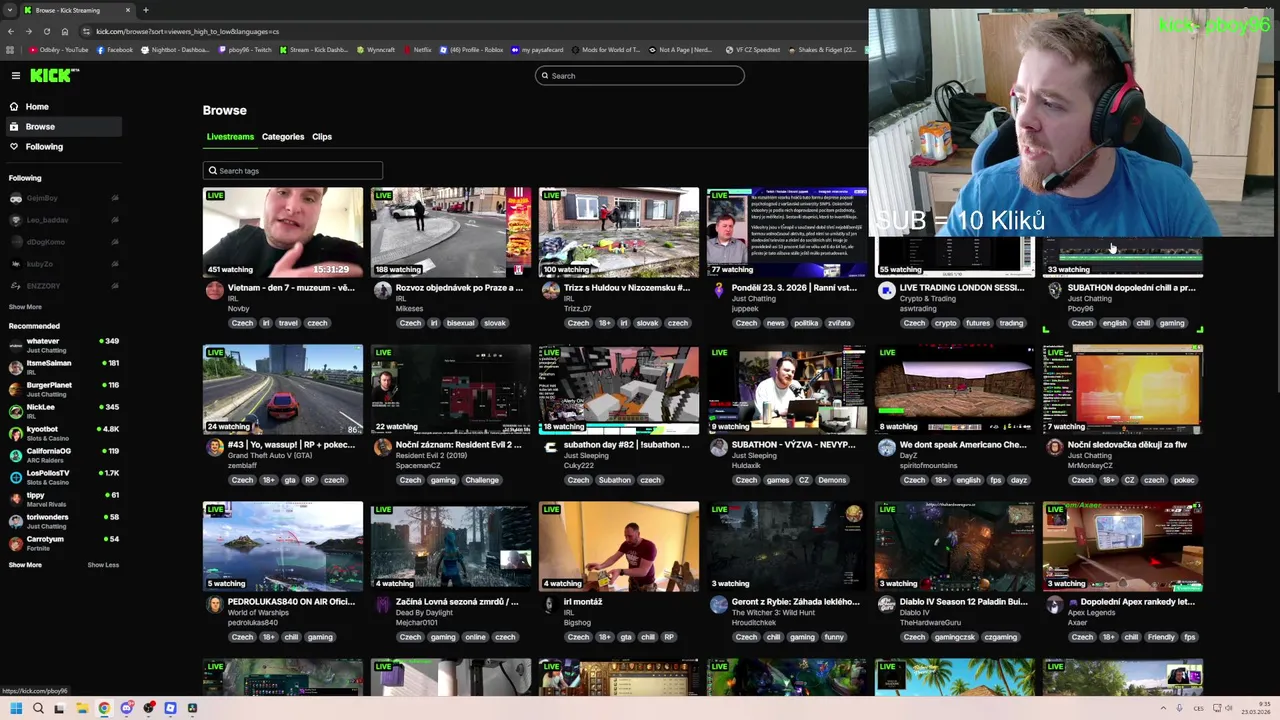Switch to the Clips tab
The image size is (1280, 720).
tap(322, 137)
